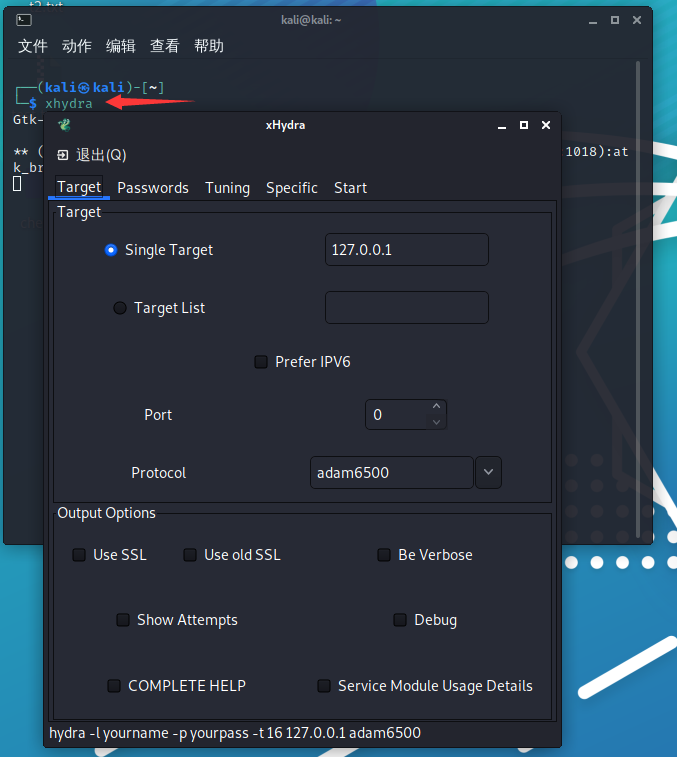Decrease the Port value with down arrow
The image size is (677, 757).
click(x=436, y=422)
